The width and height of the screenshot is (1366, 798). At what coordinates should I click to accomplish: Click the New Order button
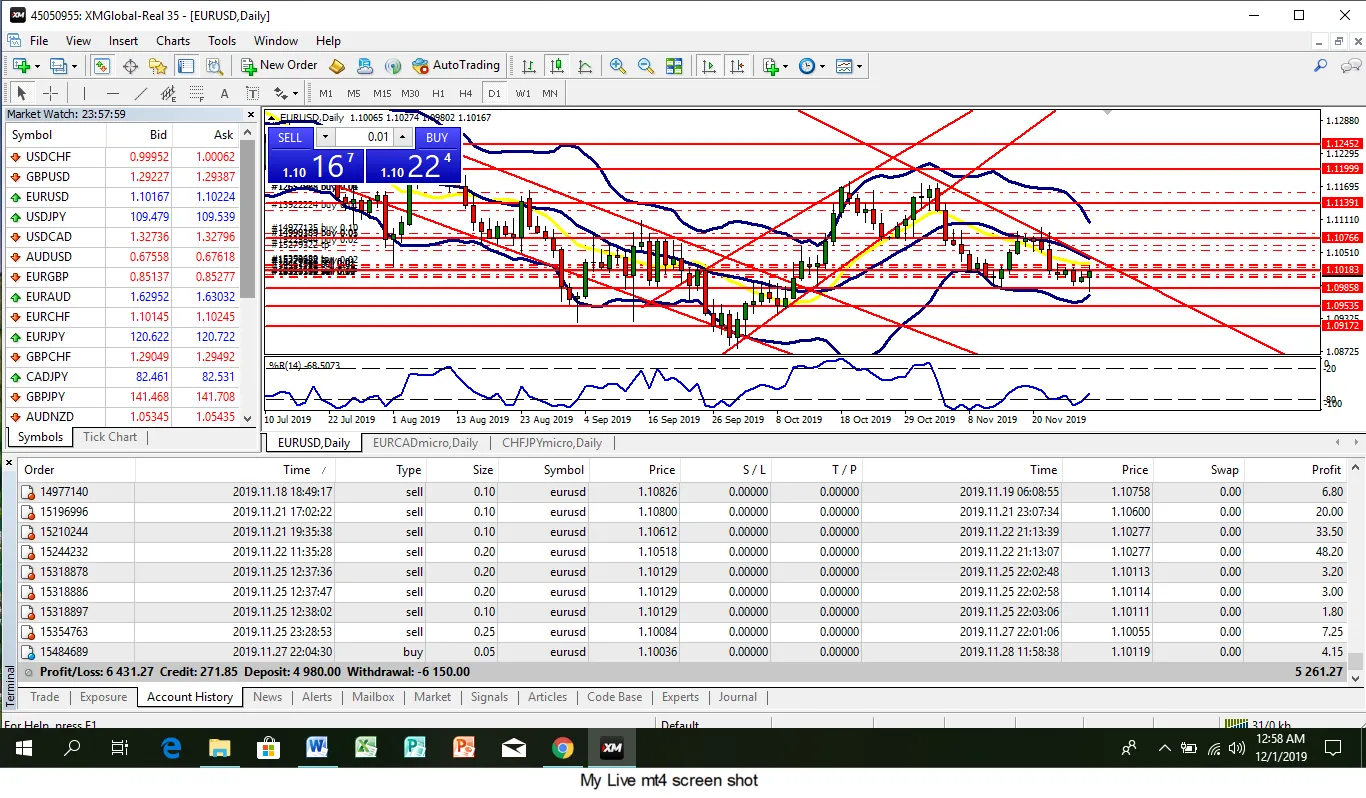[x=279, y=65]
